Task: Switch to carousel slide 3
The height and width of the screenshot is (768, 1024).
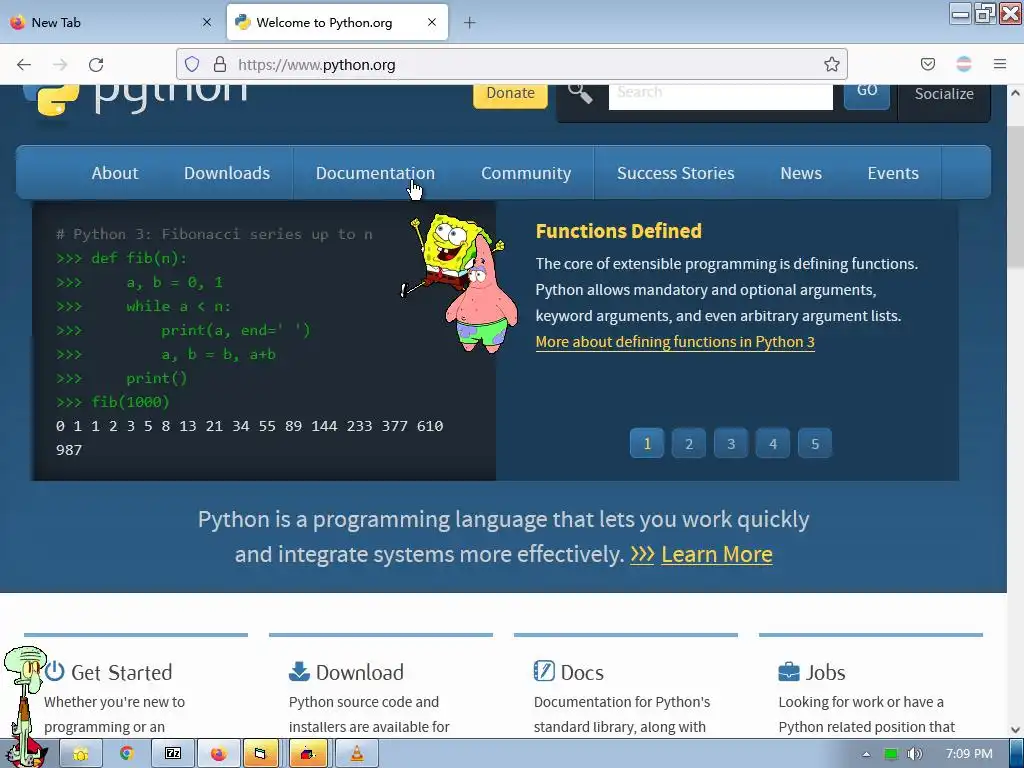Action: [x=731, y=443]
